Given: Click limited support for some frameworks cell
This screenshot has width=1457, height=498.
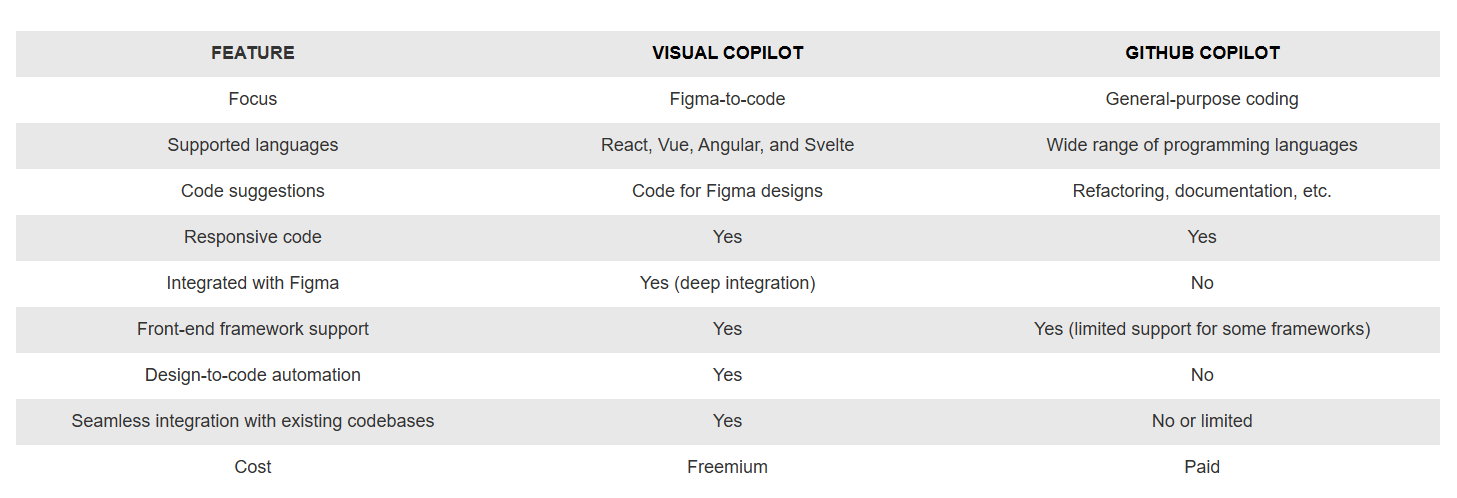Looking at the screenshot, I should pyautogui.click(x=1202, y=329).
